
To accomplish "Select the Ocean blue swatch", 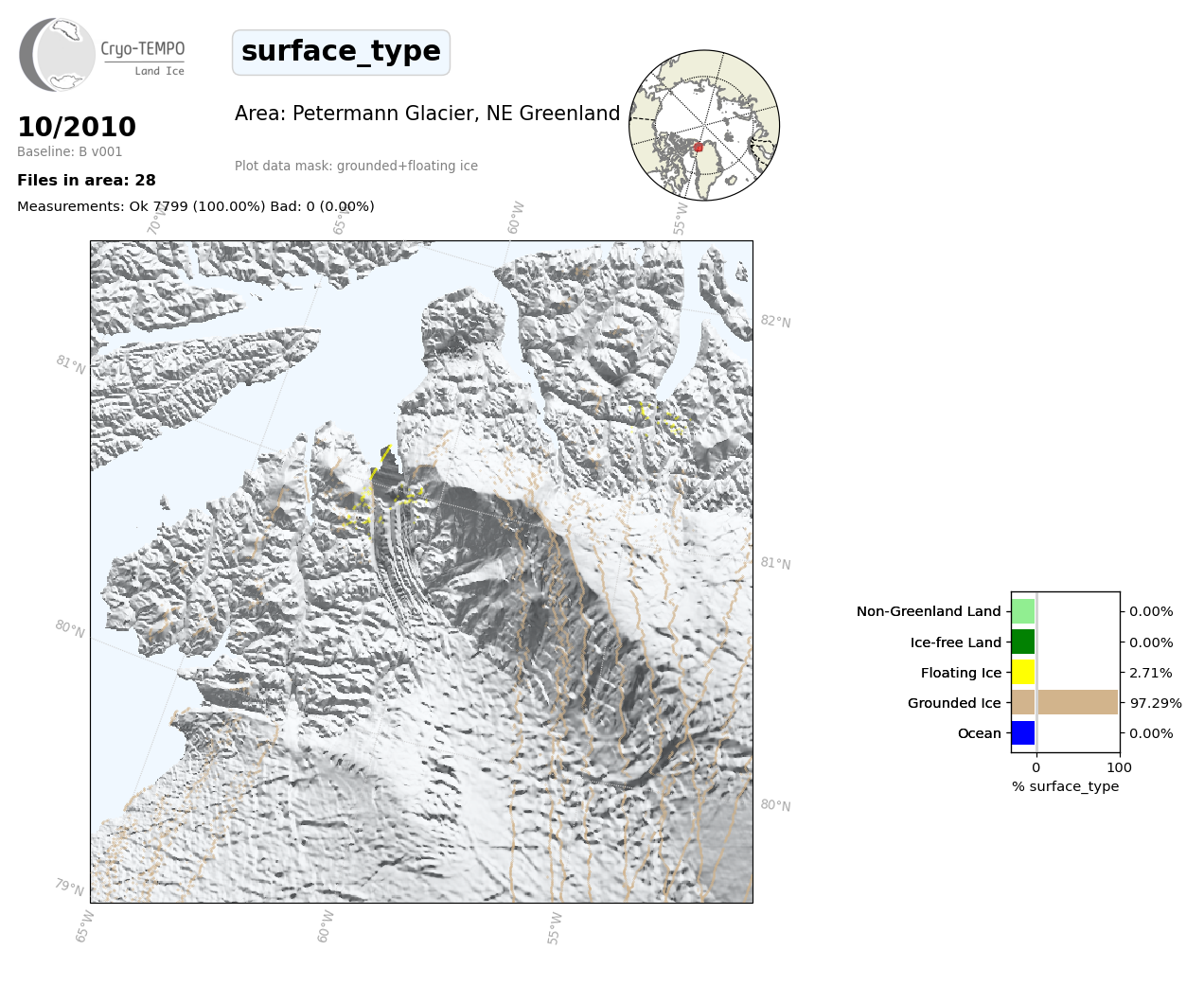I will 1023,733.
